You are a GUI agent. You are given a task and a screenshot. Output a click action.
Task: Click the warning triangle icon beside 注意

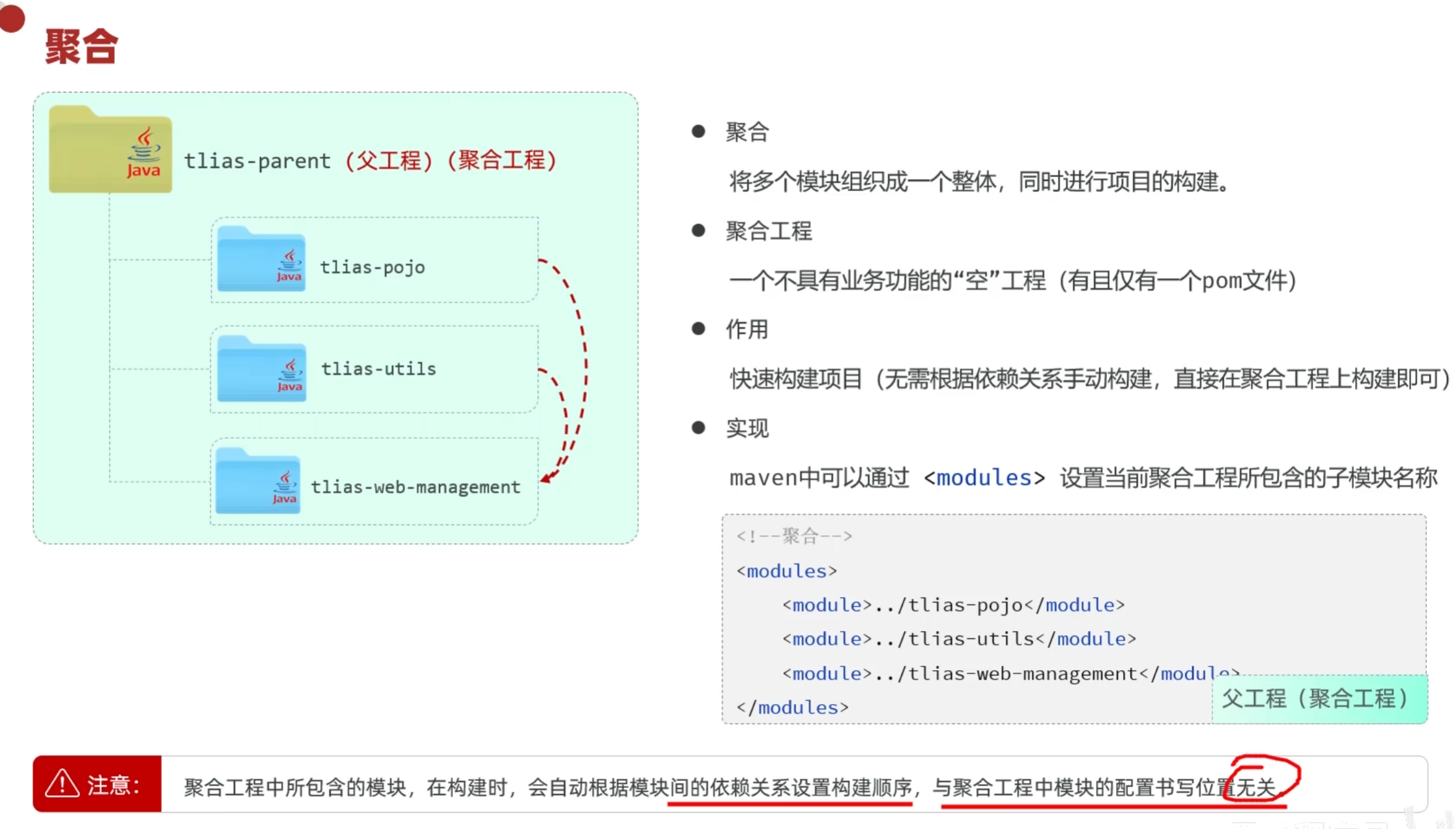pos(62,784)
